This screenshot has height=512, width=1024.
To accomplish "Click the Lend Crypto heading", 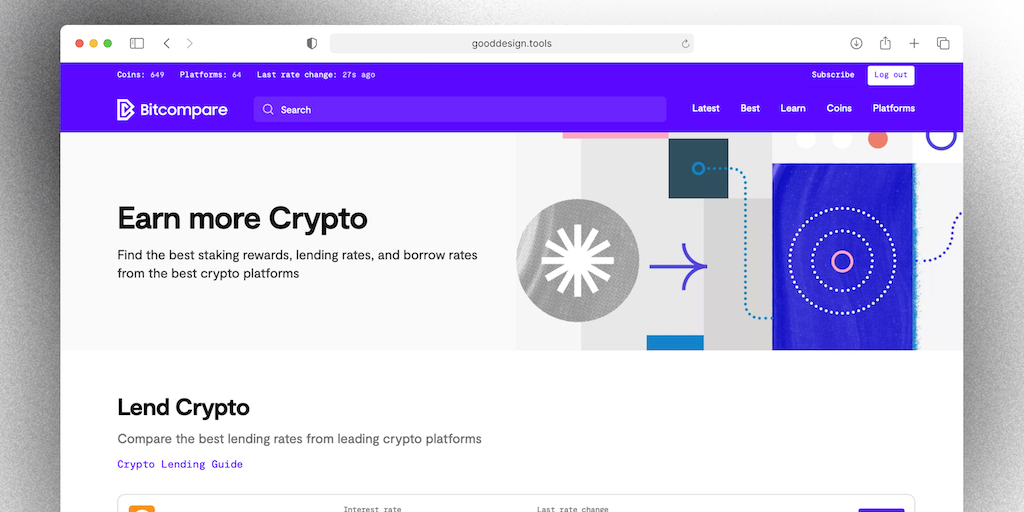I will [x=184, y=408].
